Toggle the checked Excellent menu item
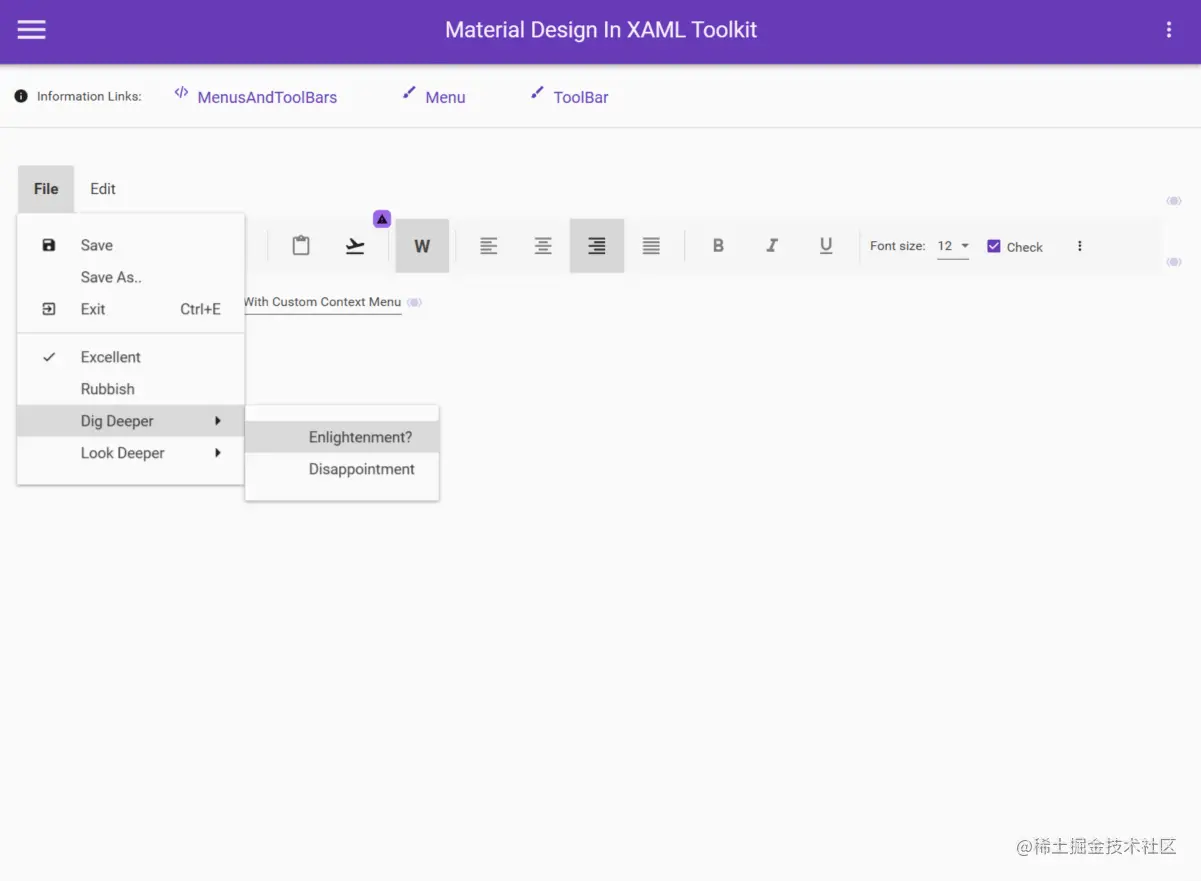Viewport: 1201px width, 881px height. (x=131, y=357)
